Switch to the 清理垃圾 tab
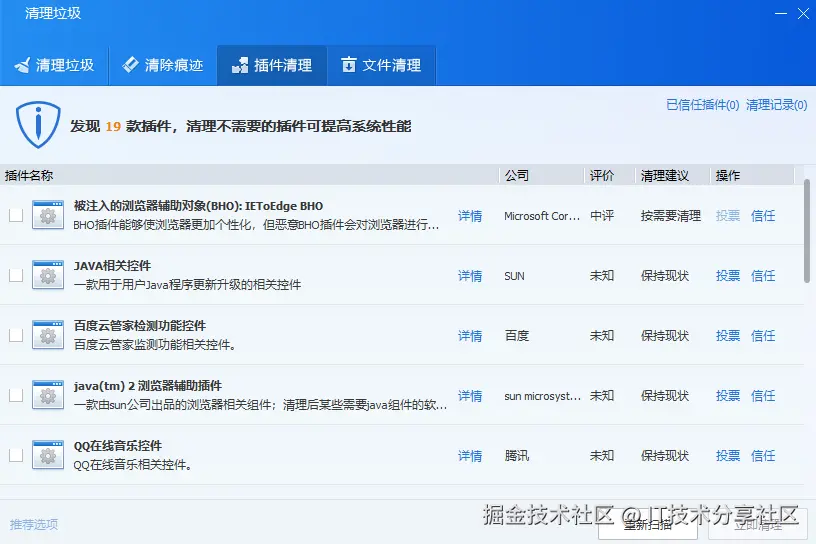The height and width of the screenshot is (544, 816). 54,66
